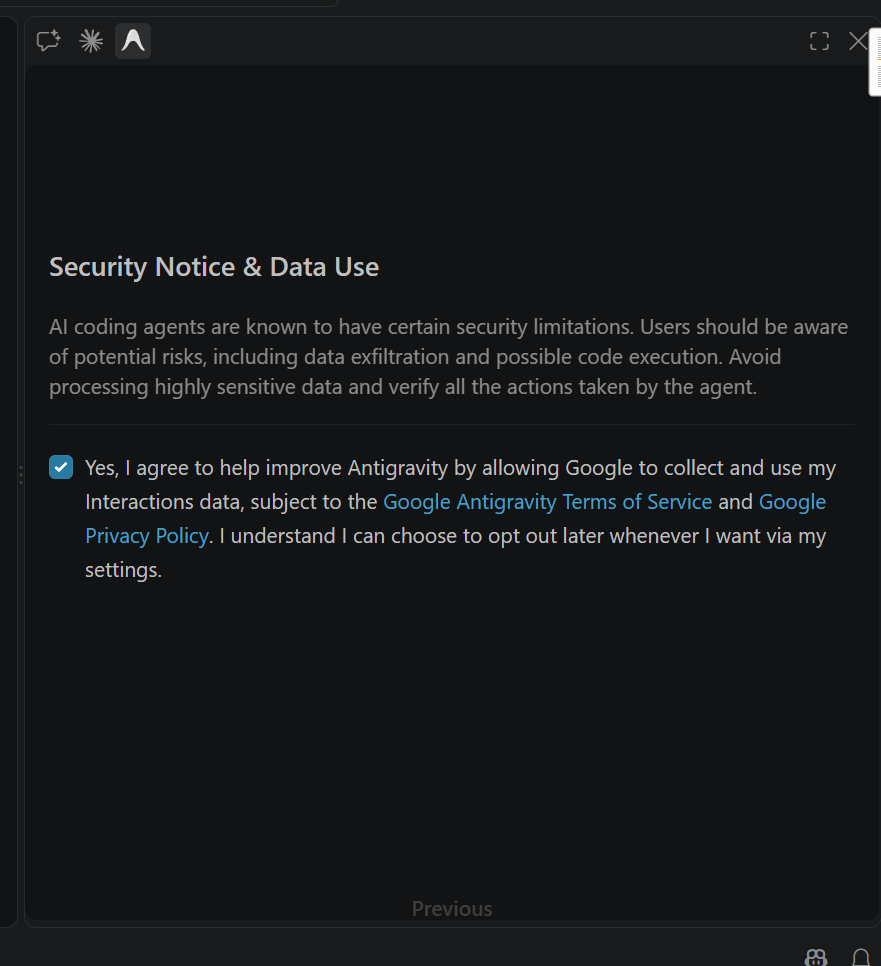This screenshot has width=881, height=966.
Task: Go back with the Previous button
Action: (452, 909)
